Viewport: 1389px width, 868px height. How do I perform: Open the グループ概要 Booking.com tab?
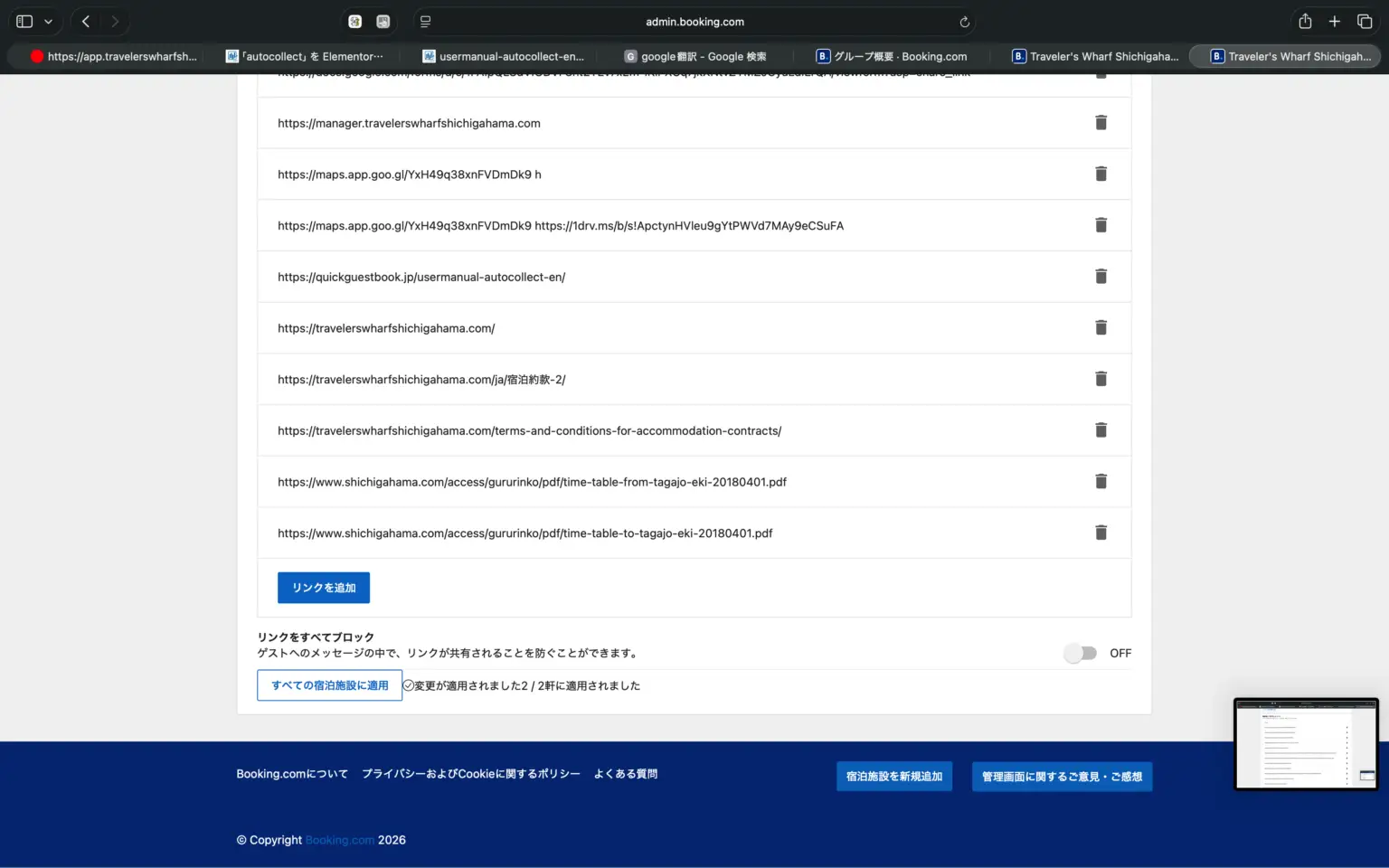(x=892, y=56)
